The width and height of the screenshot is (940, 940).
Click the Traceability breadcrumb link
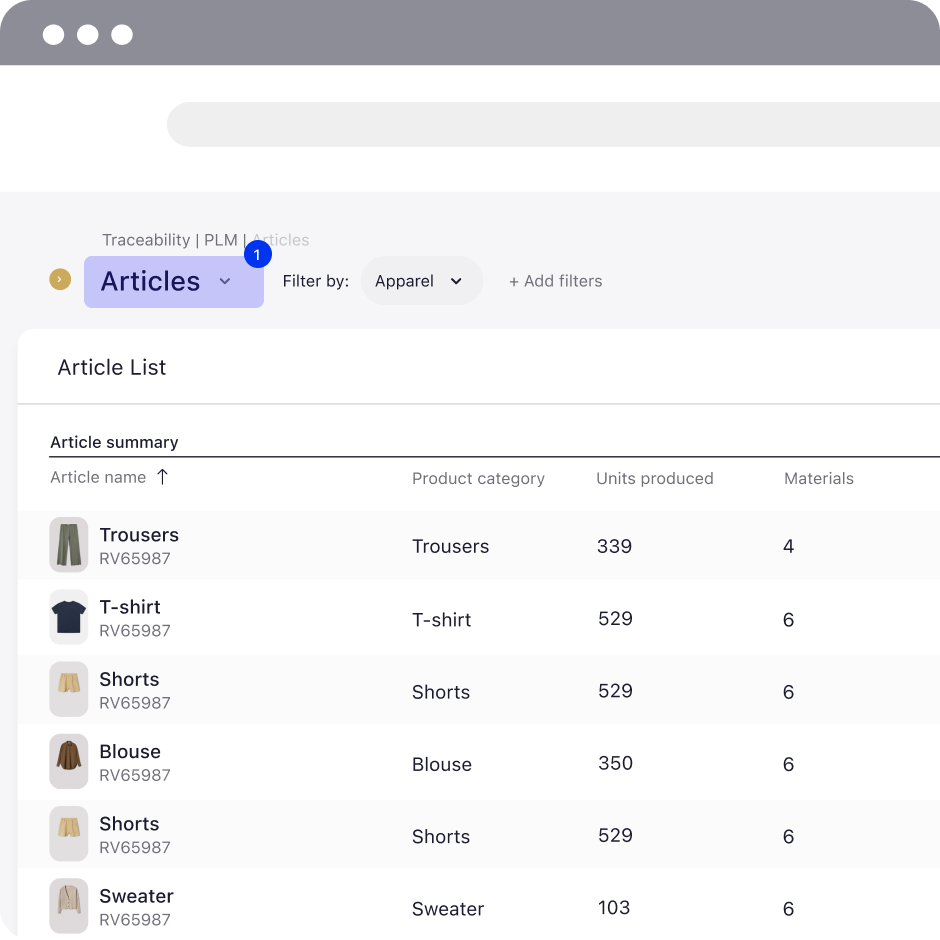146,240
